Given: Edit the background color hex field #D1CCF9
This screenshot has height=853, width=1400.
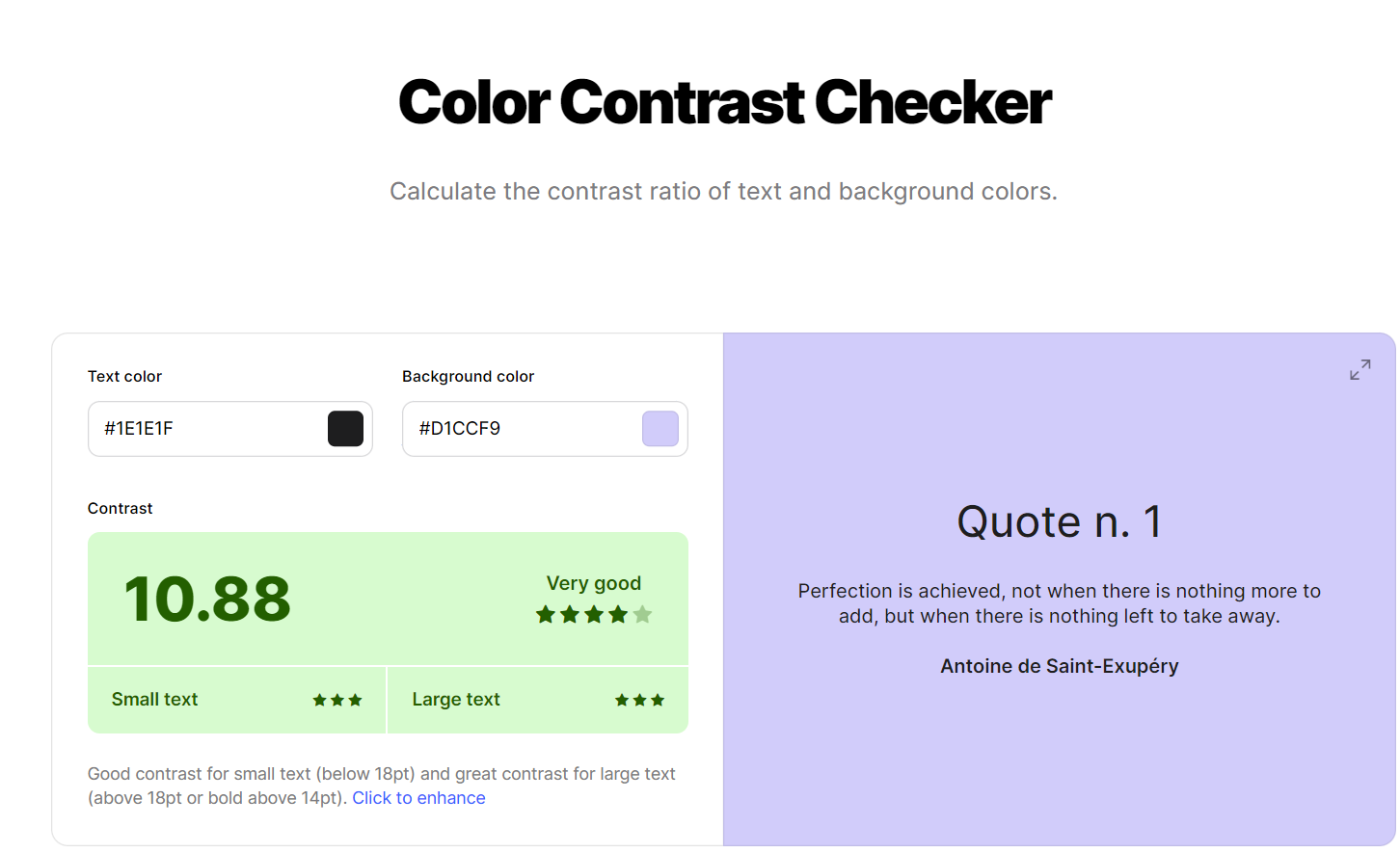Looking at the screenshot, I should 545,429.
